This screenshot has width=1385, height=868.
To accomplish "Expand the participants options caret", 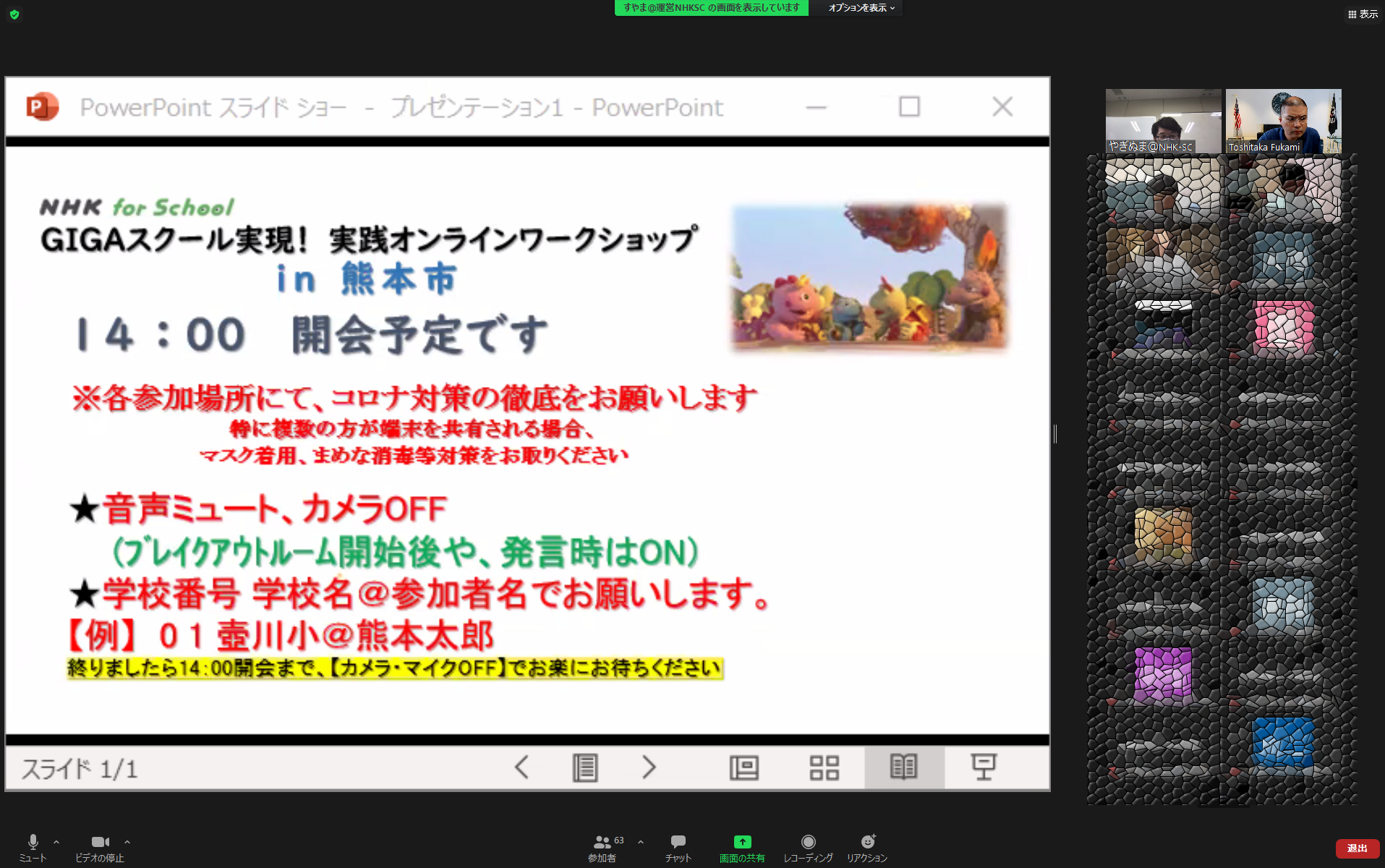I will click(x=641, y=842).
